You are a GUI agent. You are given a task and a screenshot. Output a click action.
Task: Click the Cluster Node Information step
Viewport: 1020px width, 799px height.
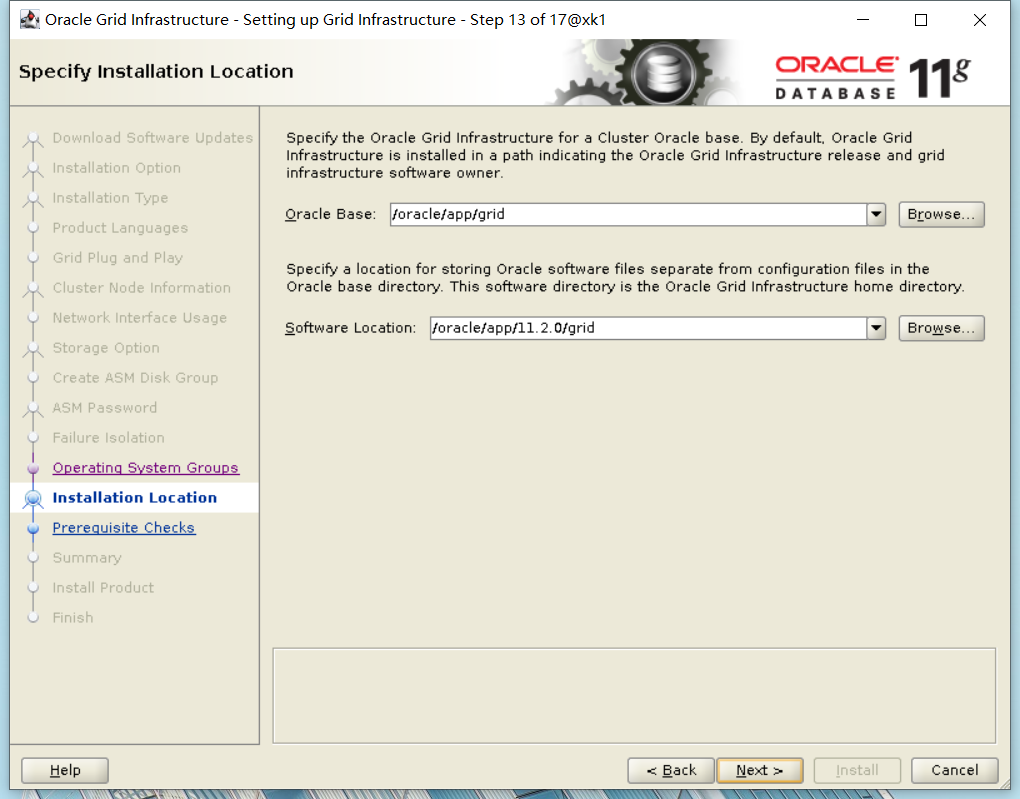[142, 288]
